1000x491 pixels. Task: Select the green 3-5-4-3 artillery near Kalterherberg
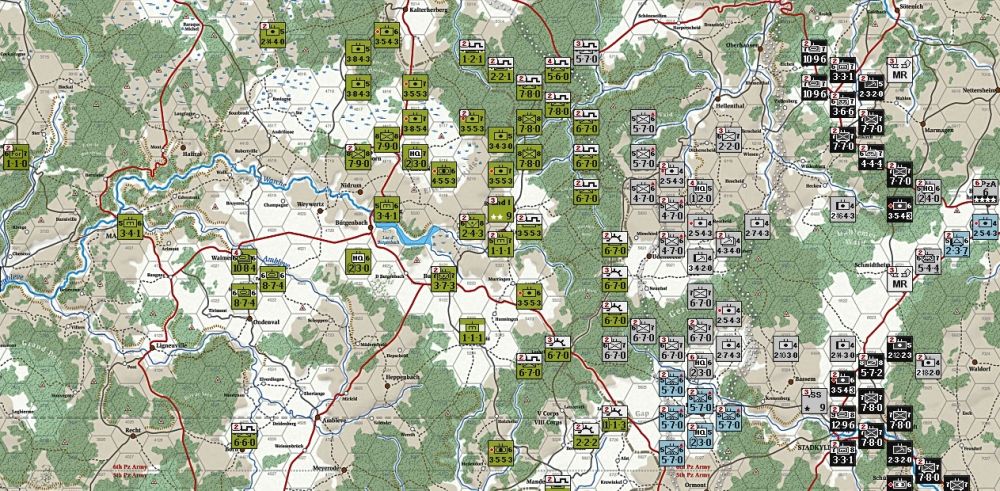tap(386, 35)
